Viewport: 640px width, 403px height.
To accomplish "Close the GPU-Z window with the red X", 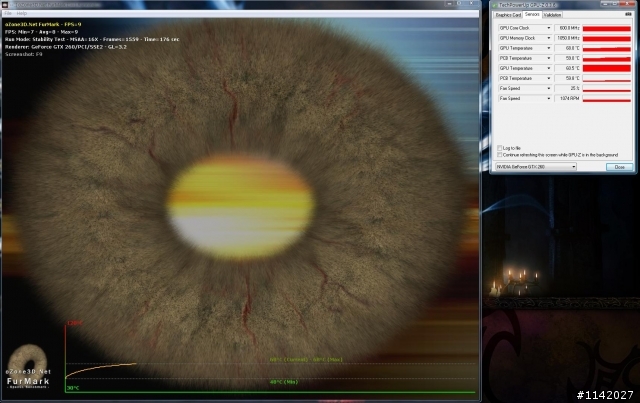I will coord(629,4).
